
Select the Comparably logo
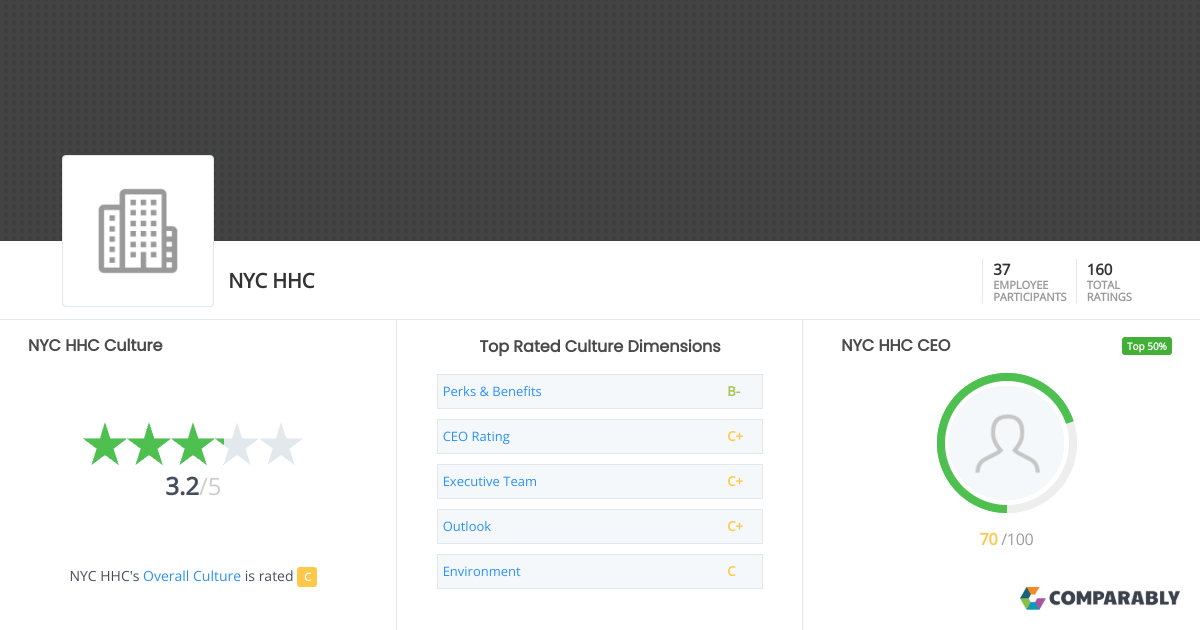1102,598
